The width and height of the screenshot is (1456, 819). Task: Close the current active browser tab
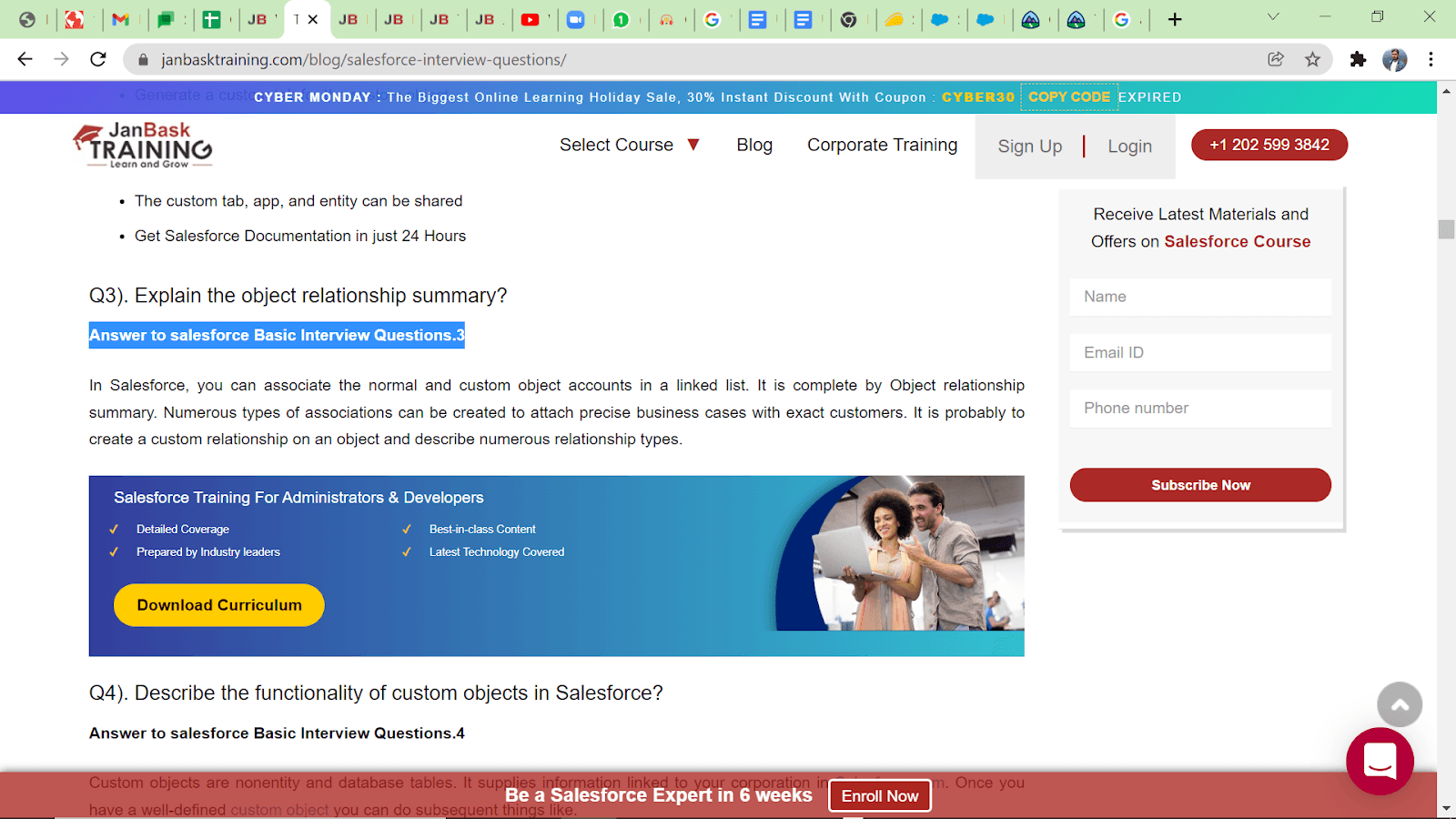click(313, 19)
